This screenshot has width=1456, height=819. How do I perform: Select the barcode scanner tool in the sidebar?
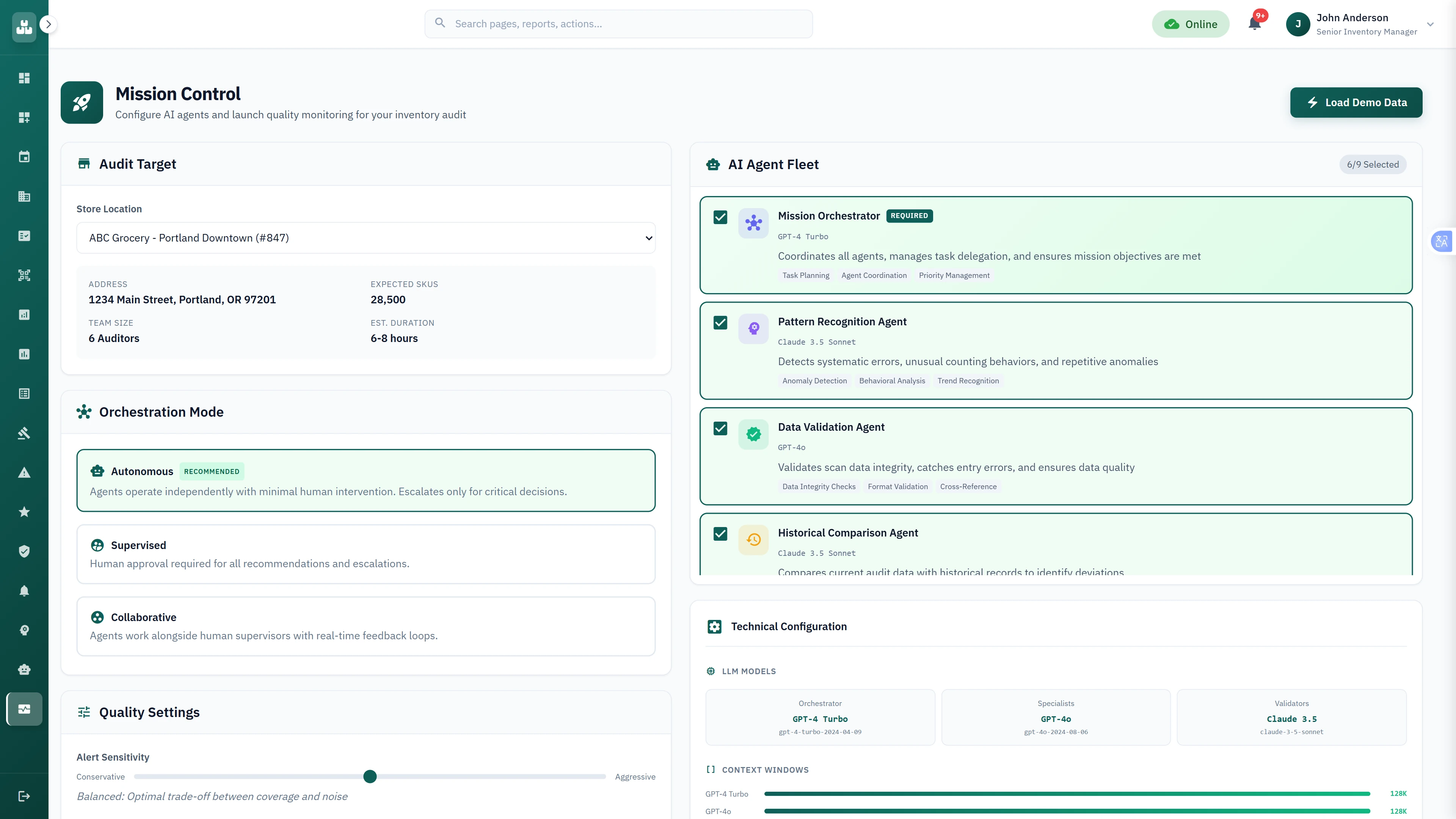24,275
